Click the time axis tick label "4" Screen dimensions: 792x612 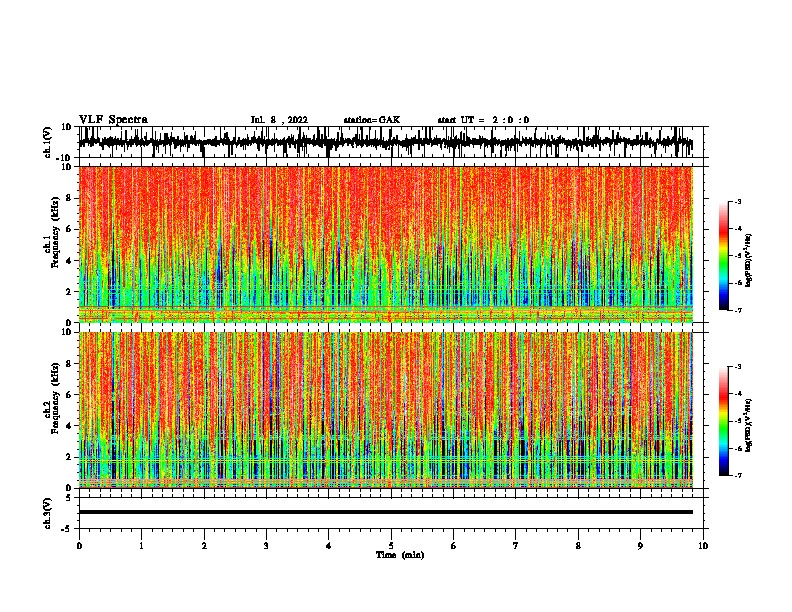(x=329, y=545)
